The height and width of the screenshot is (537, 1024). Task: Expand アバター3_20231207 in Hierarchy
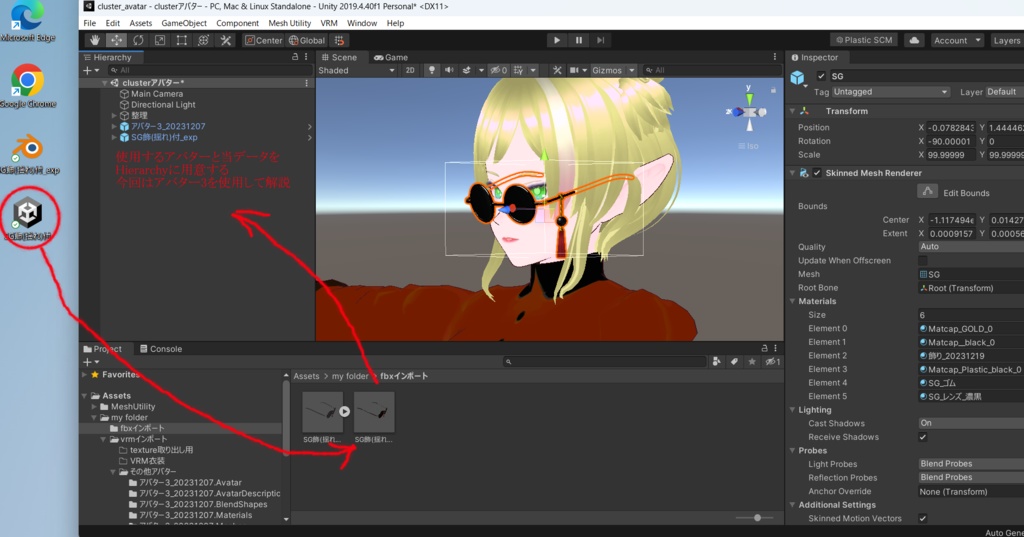pos(114,127)
